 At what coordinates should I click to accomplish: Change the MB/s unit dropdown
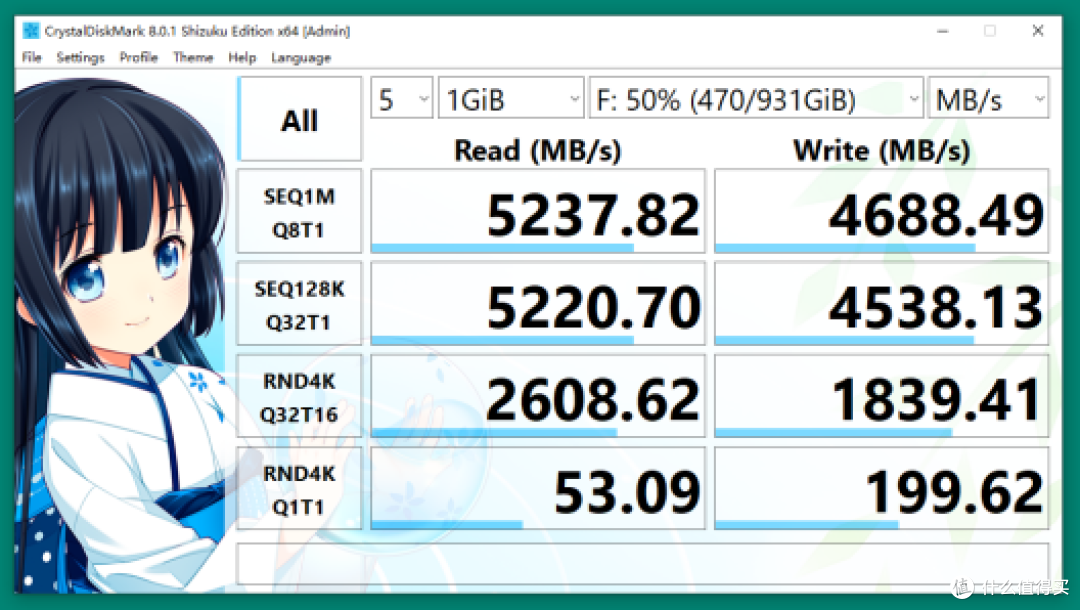[x=989, y=98]
